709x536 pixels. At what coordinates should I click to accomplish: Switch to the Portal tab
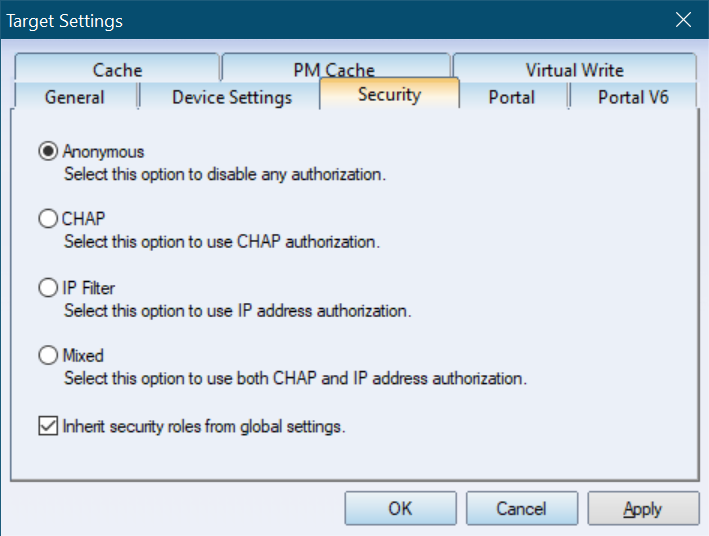[x=512, y=96]
